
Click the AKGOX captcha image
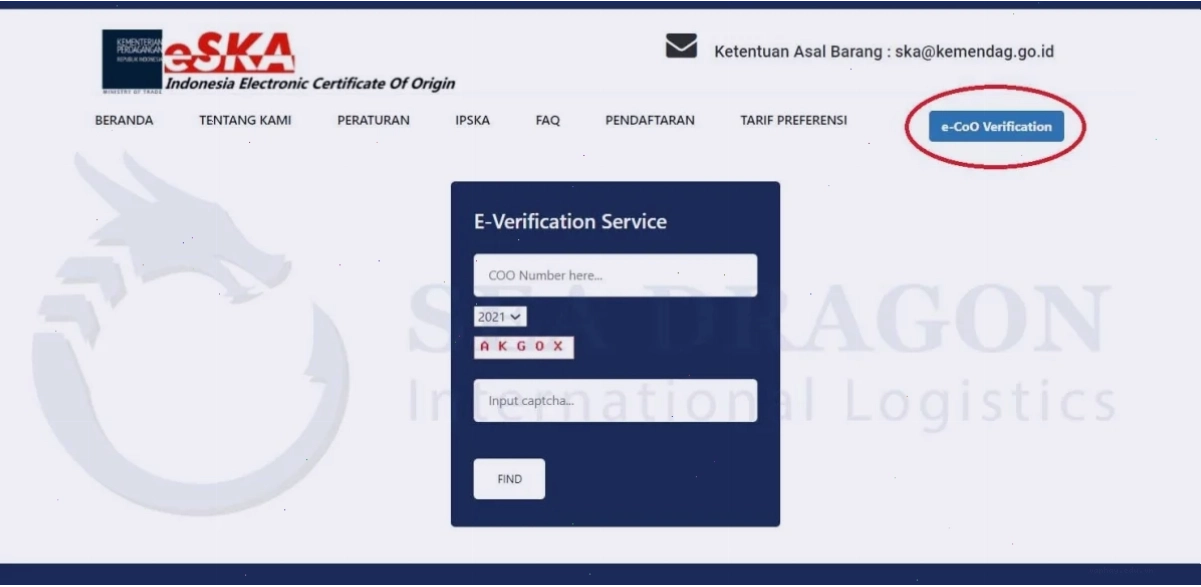coord(524,347)
